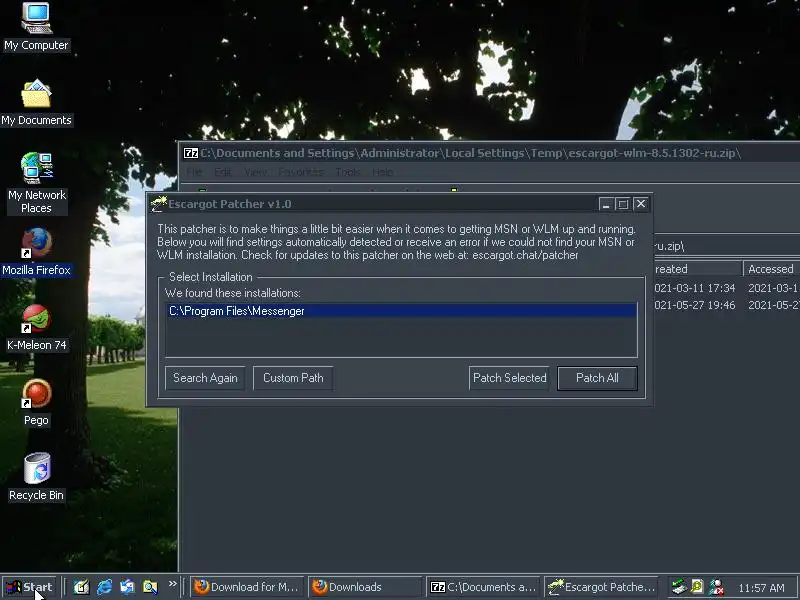Click the Escargot Patche... taskbar button
The image size is (800, 600).
click(x=602, y=587)
